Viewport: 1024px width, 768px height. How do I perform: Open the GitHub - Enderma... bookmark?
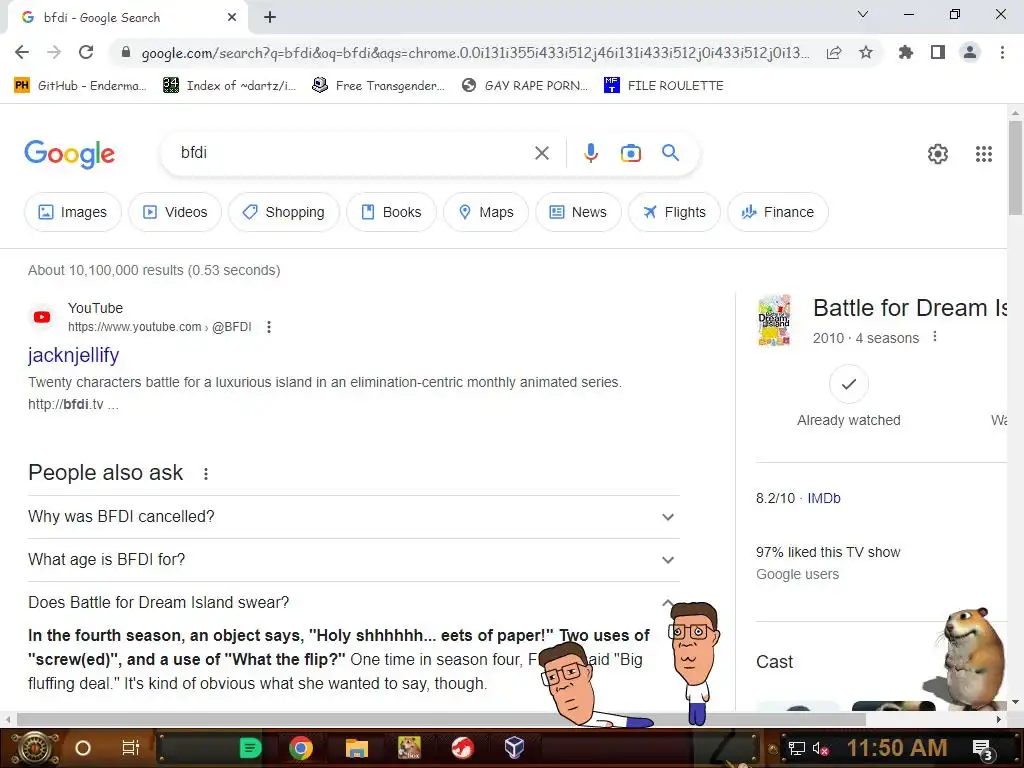80,86
